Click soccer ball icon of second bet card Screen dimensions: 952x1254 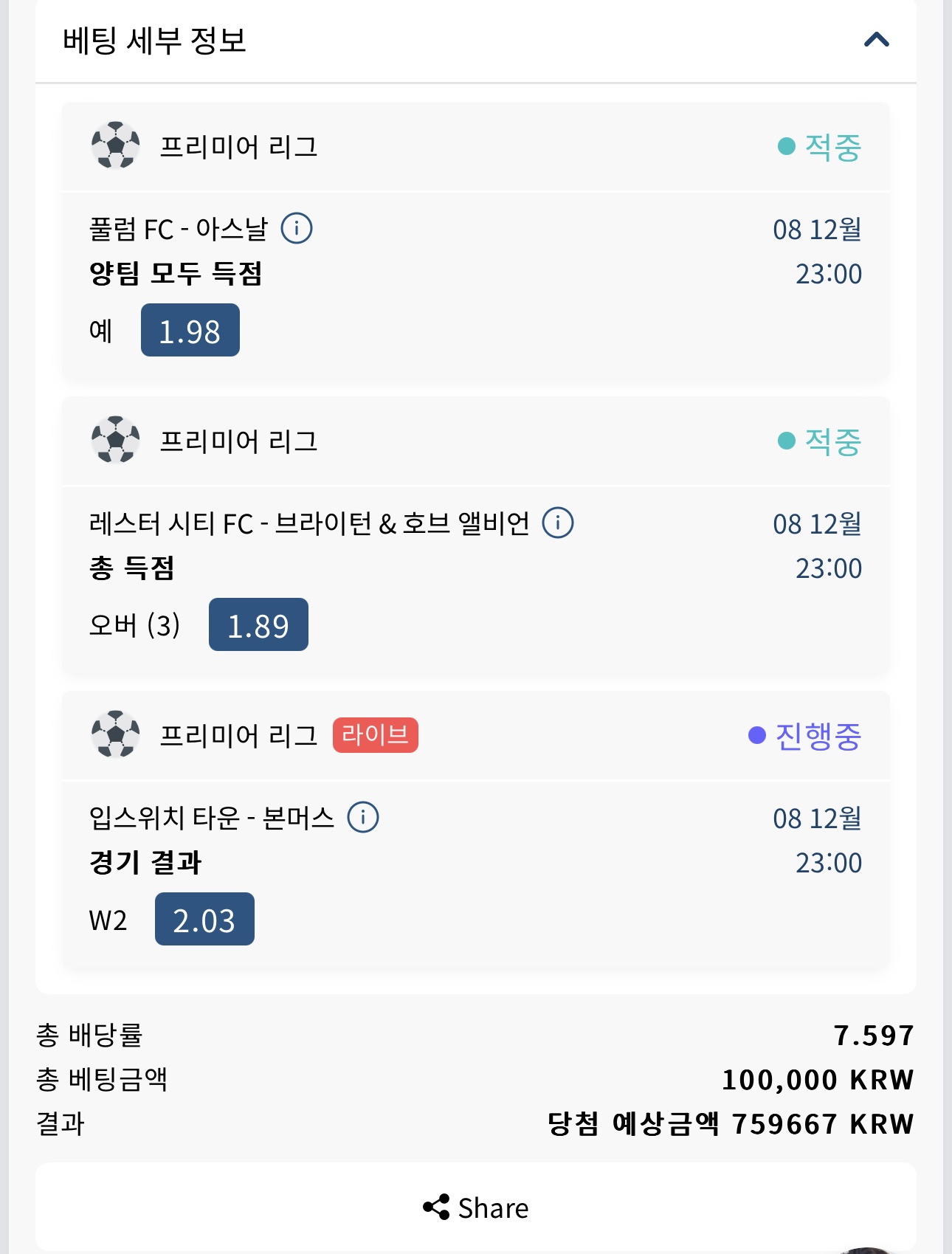115,440
